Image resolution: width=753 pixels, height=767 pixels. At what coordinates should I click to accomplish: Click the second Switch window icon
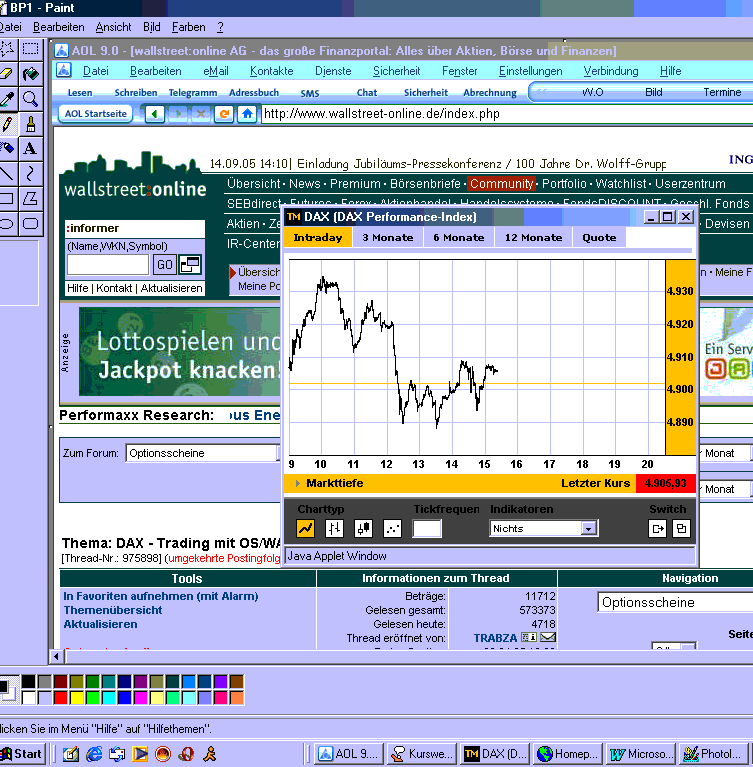tap(681, 528)
